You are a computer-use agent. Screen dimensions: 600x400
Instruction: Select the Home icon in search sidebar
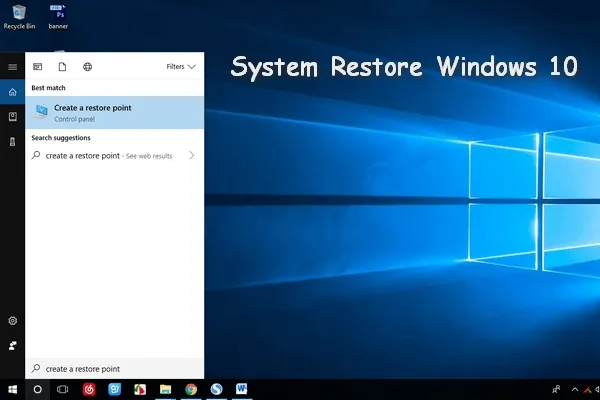12,92
